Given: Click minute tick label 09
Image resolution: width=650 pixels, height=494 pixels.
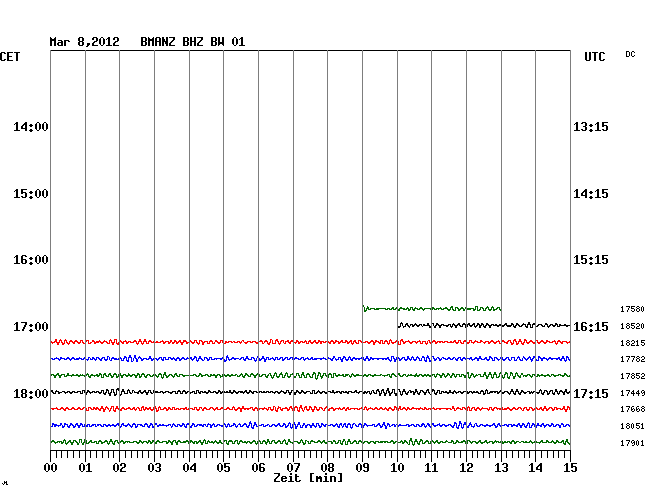Looking at the screenshot, I should coord(362,468).
